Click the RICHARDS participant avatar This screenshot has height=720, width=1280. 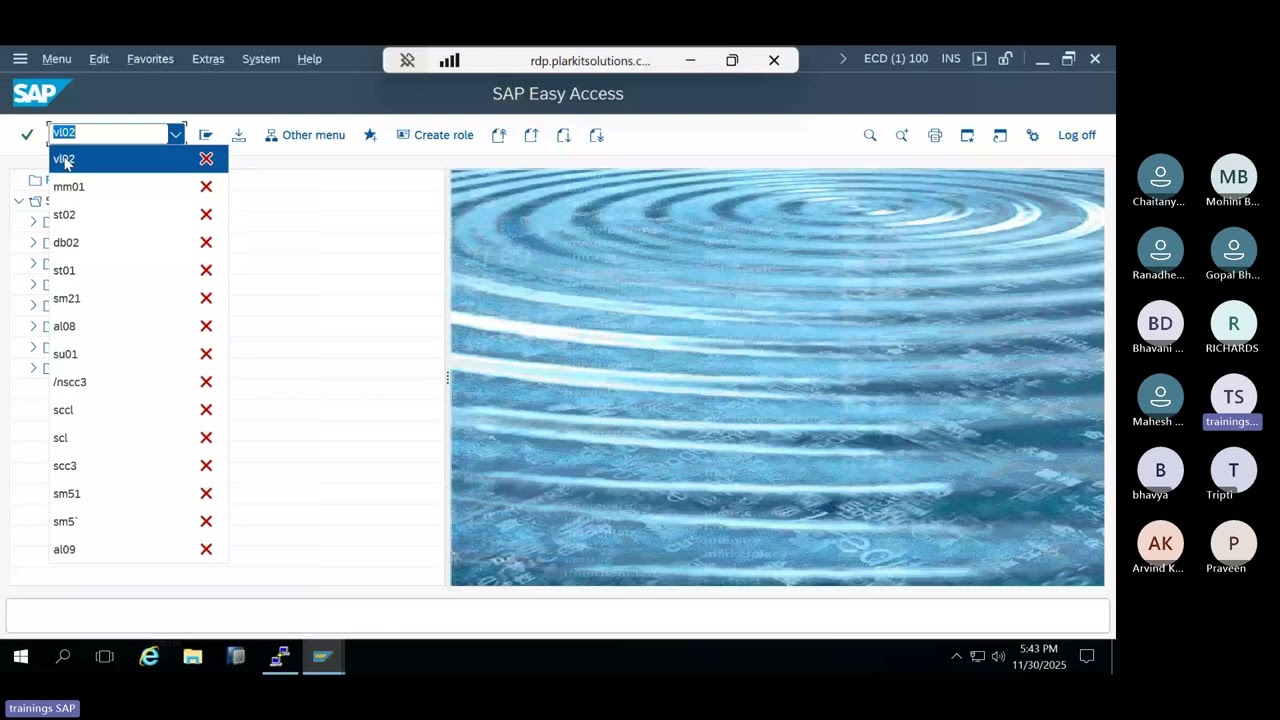point(1233,323)
